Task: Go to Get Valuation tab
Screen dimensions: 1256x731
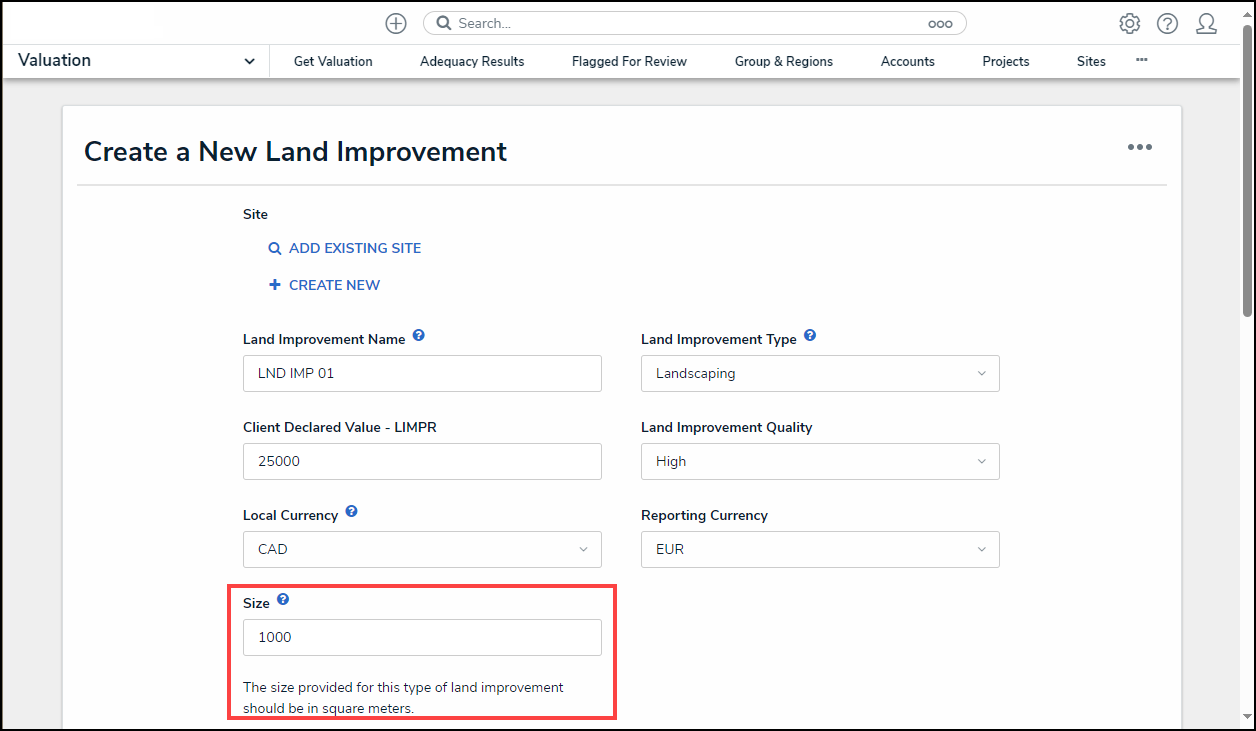Action: click(333, 61)
